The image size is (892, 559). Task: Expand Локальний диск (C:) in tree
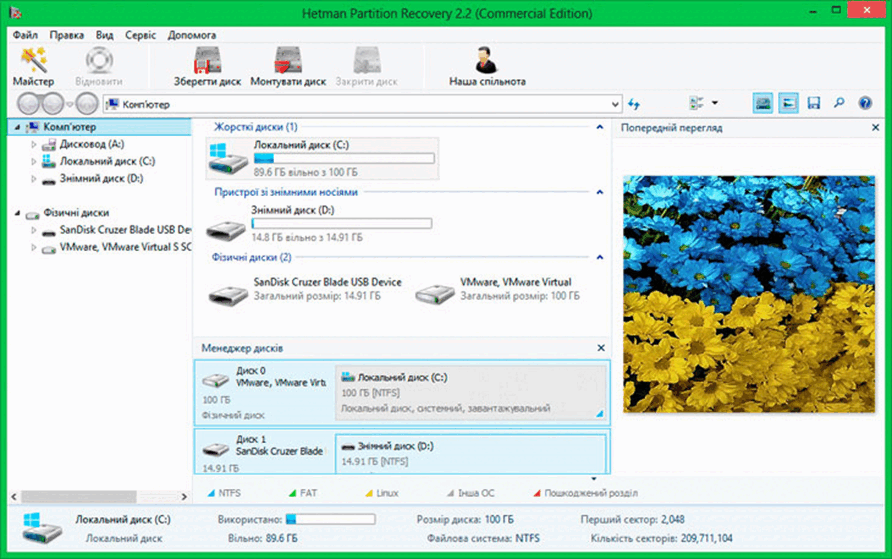(34, 162)
